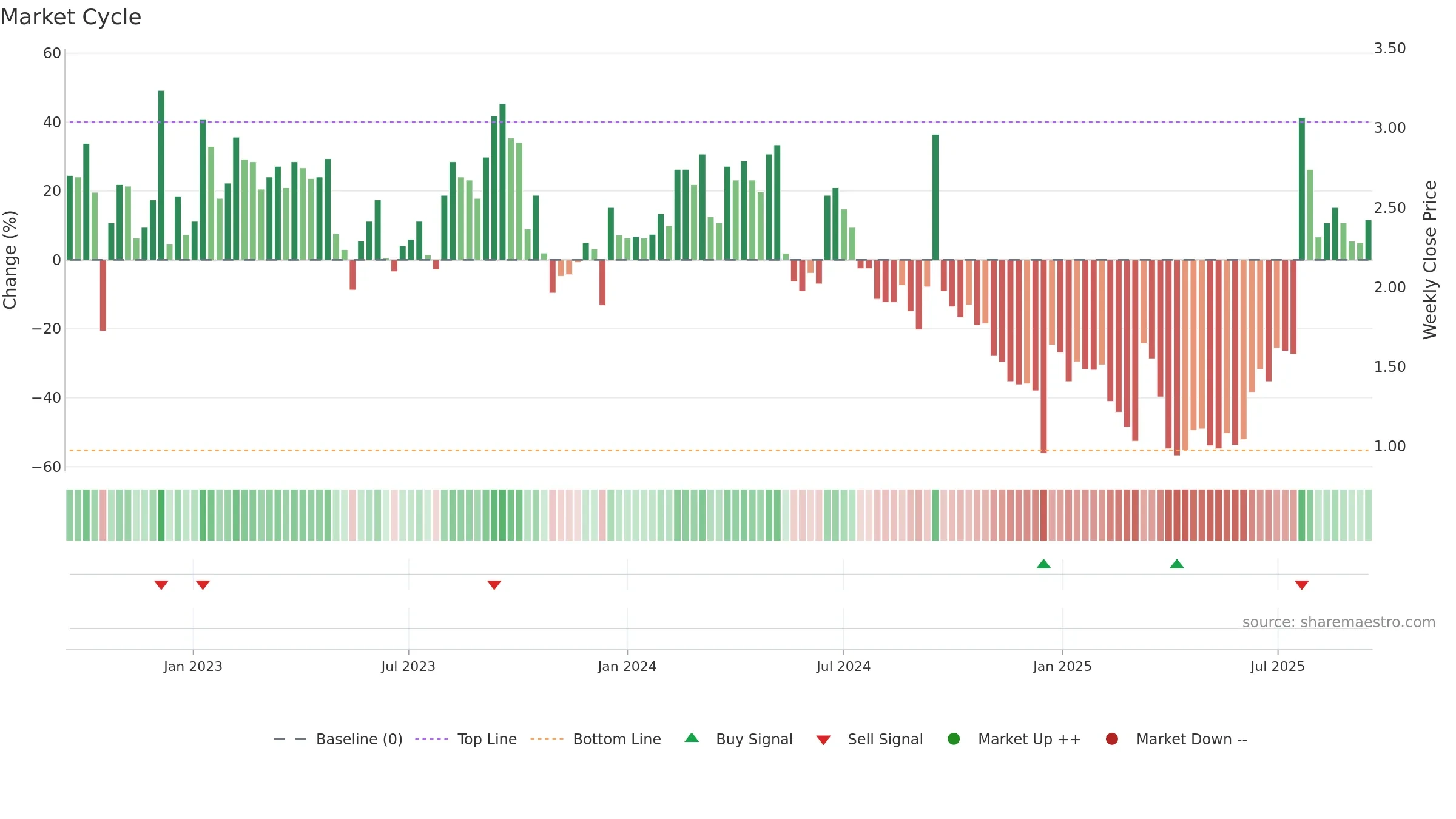Click the Sell Signal marker near Sep 2023
The height and width of the screenshot is (819, 1456).
(494, 585)
